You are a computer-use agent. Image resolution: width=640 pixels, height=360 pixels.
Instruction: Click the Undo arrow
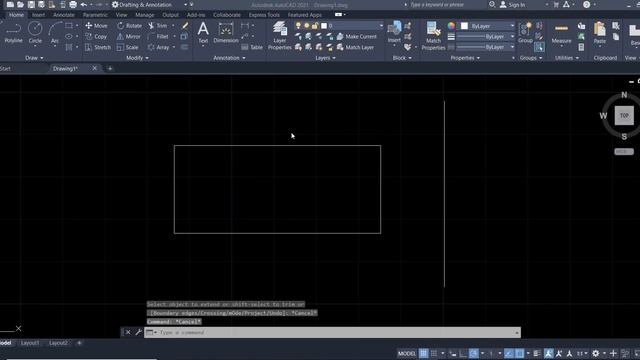tap(84, 4)
